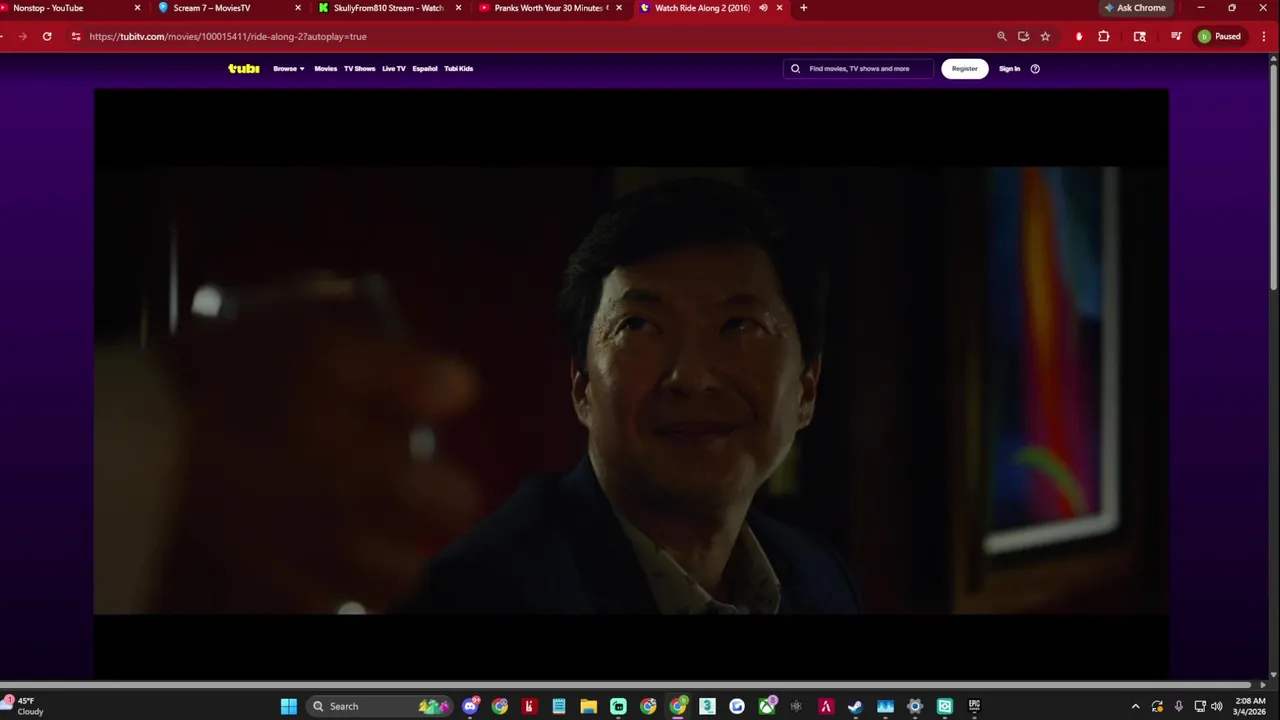Open Steam from the taskbar
Viewport: 1280px width, 720px height.
(x=855, y=706)
